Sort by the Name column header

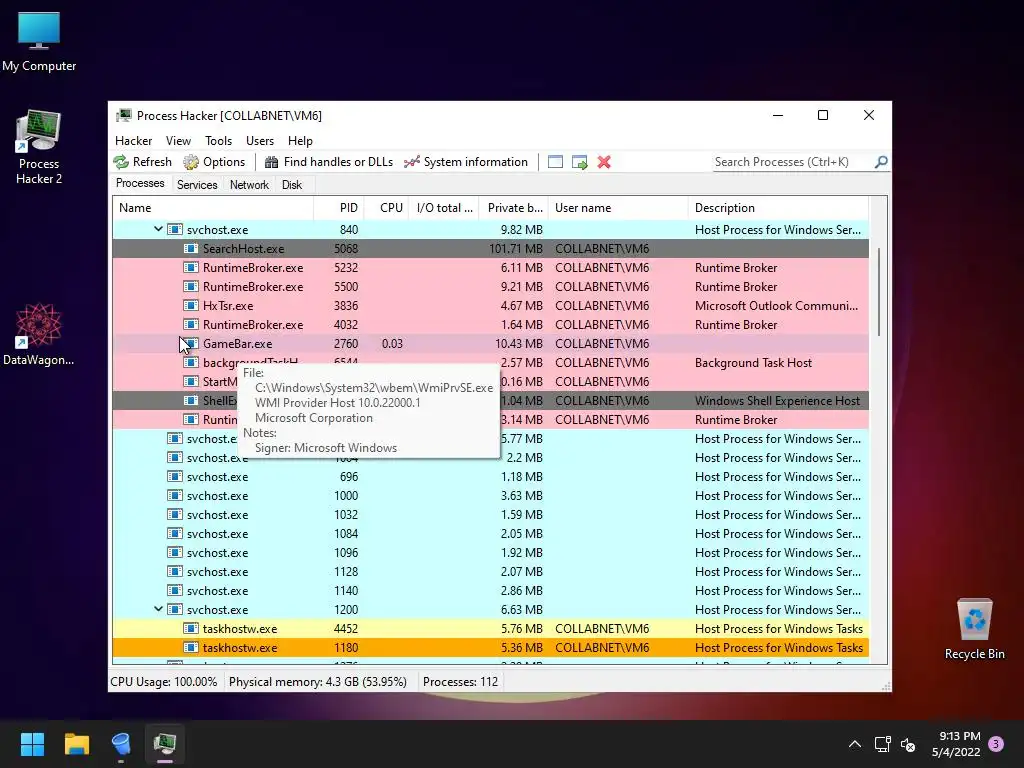coord(213,208)
